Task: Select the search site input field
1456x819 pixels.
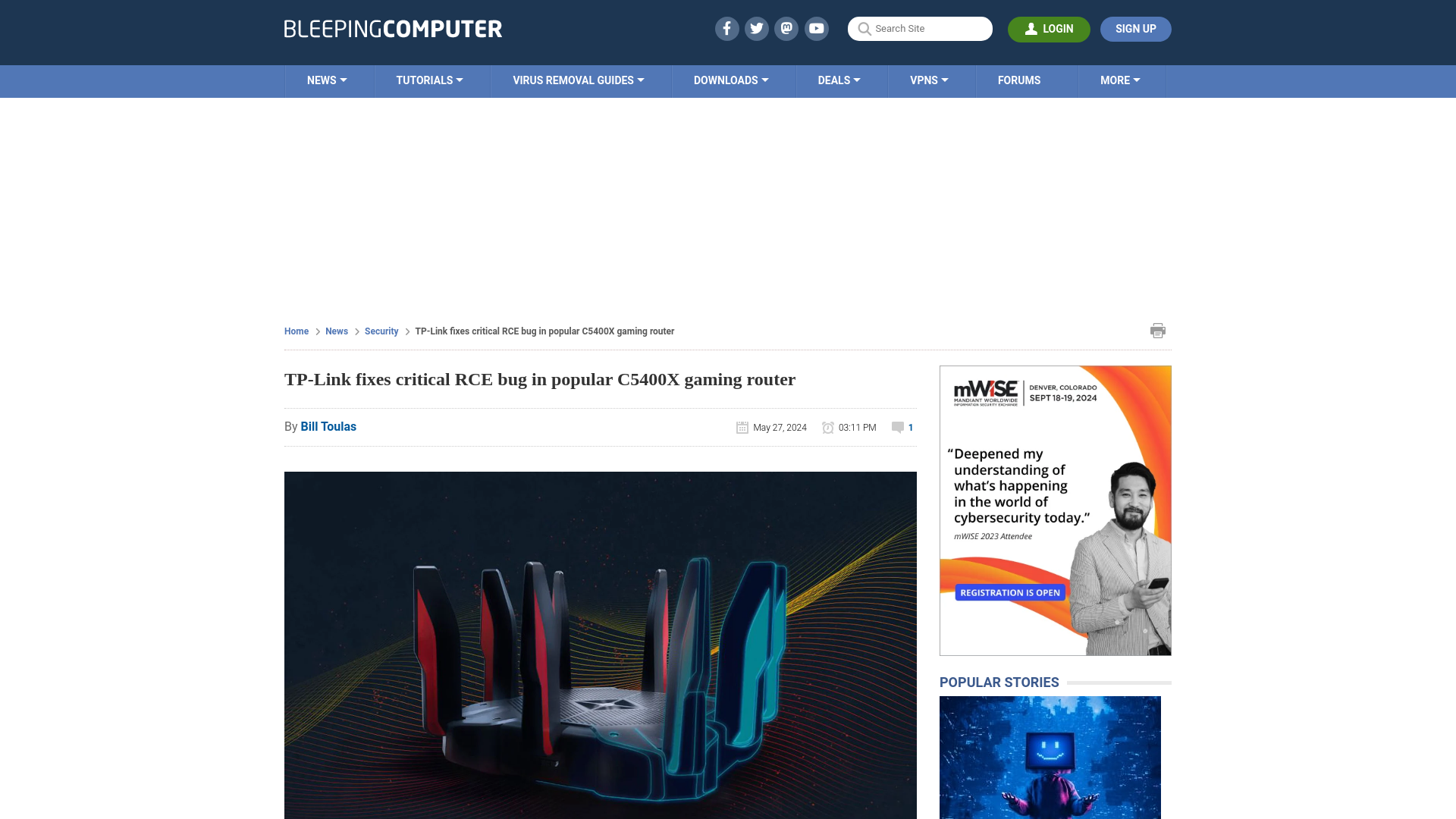Action: coord(920,28)
